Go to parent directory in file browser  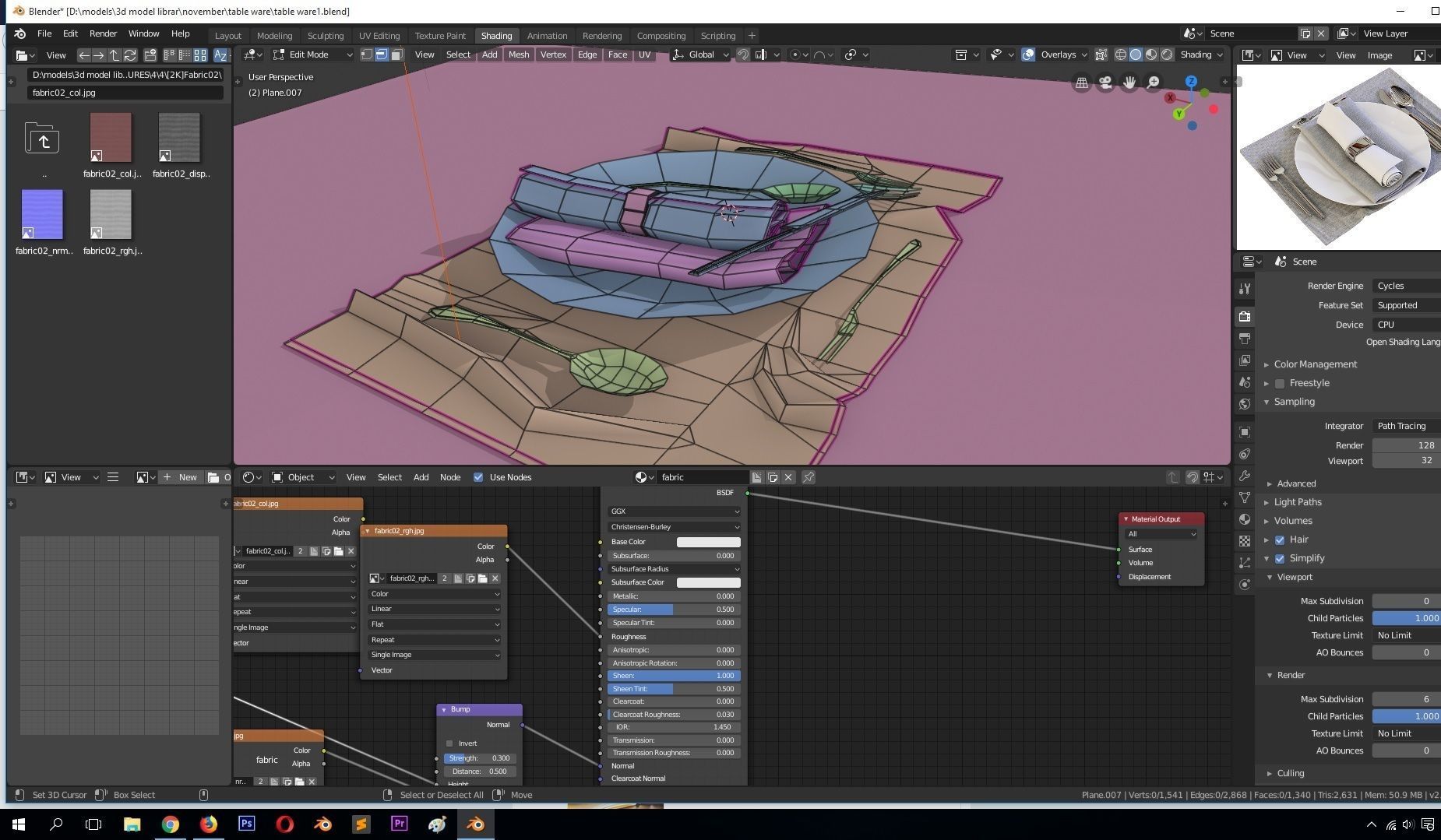[x=115, y=55]
